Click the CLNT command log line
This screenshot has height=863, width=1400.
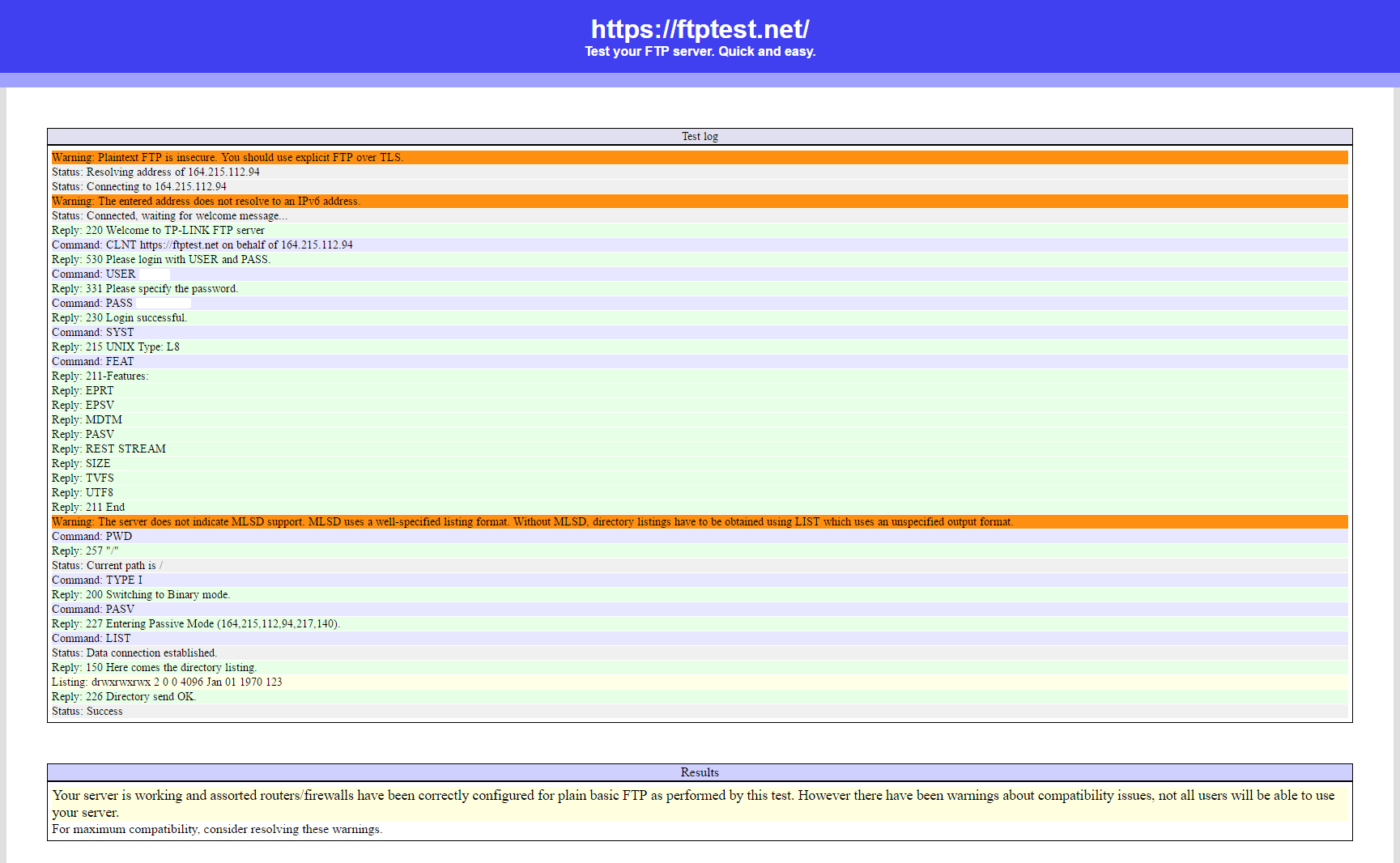pos(202,245)
